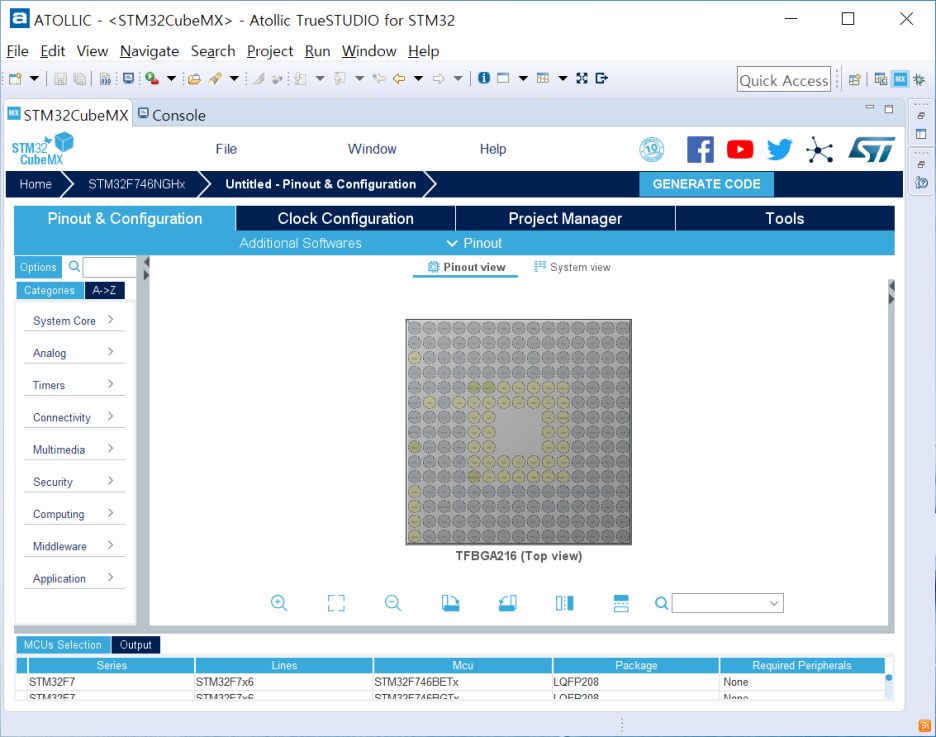This screenshot has height=737, width=936.
Task: Click the pin search magnifier icon
Action: [661, 603]
